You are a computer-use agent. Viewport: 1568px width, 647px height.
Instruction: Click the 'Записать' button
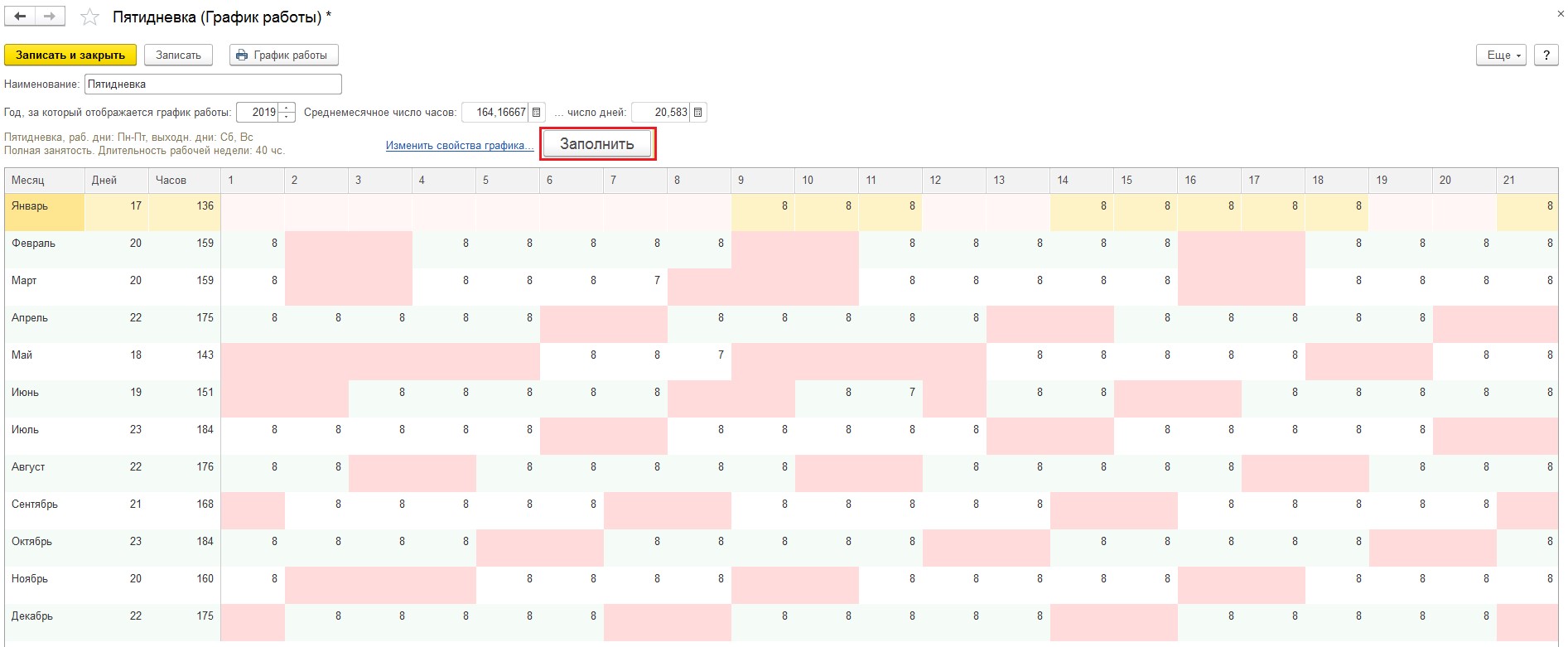click(178, 56)
